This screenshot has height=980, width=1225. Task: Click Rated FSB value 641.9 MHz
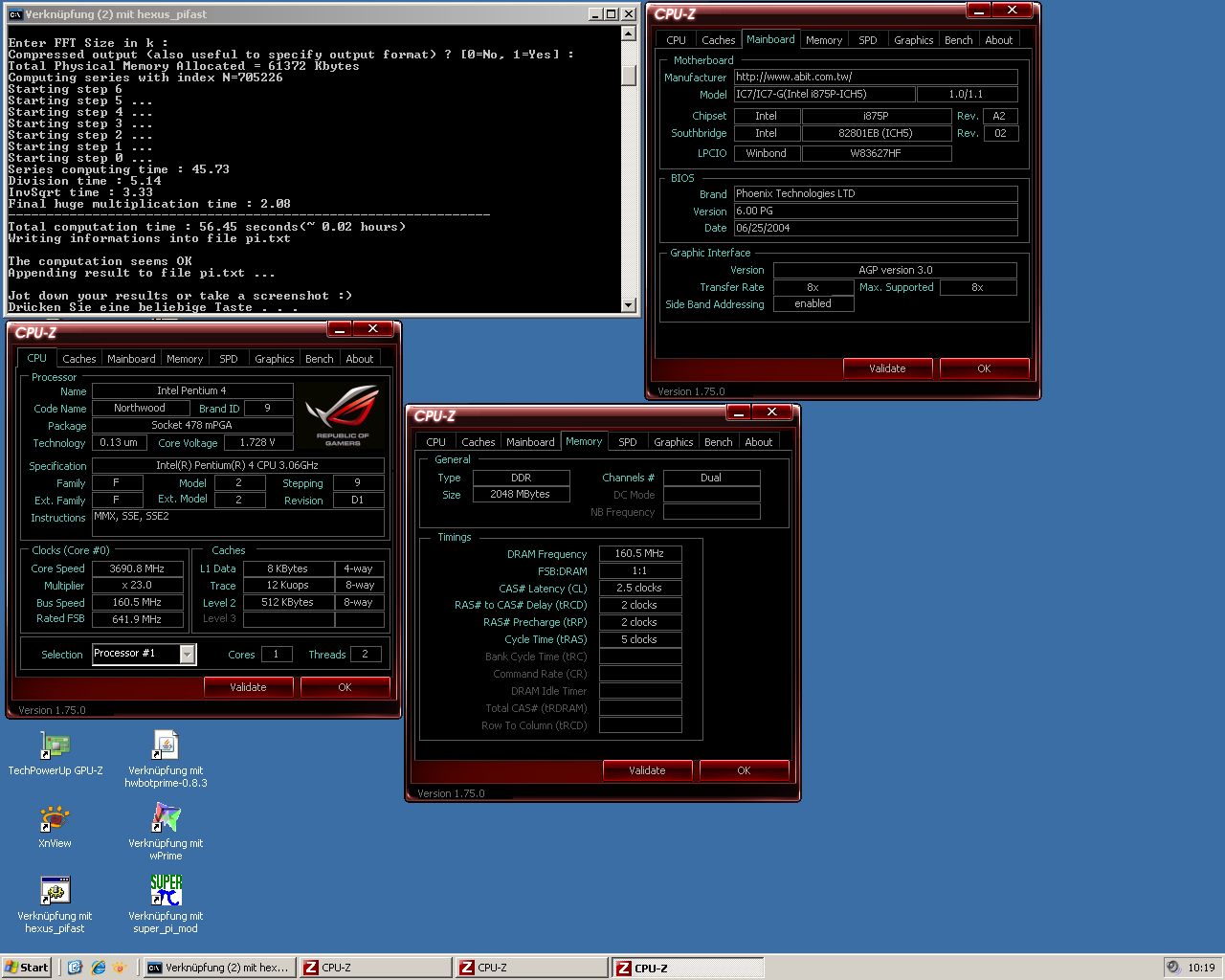138,619
